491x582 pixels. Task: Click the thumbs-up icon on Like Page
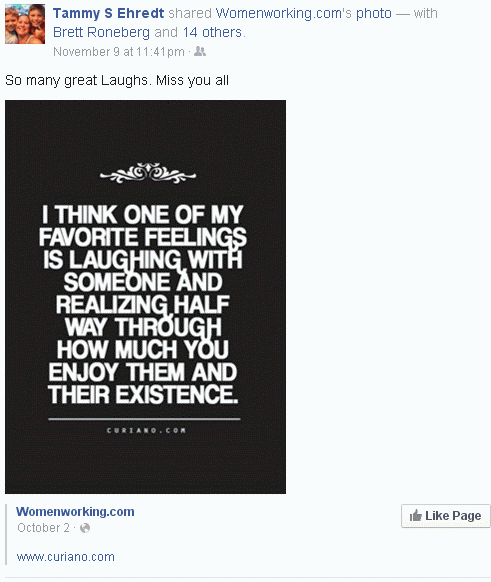[x=416, y=516]
